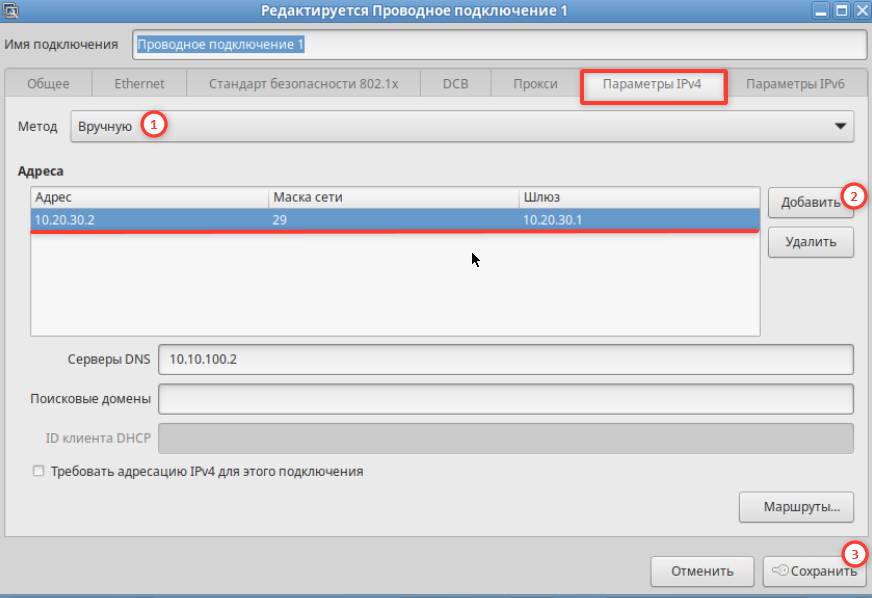Go to Стандарт безопасности 802.1x tab
This screenshot has width=872, height=598.
(304, 84)
